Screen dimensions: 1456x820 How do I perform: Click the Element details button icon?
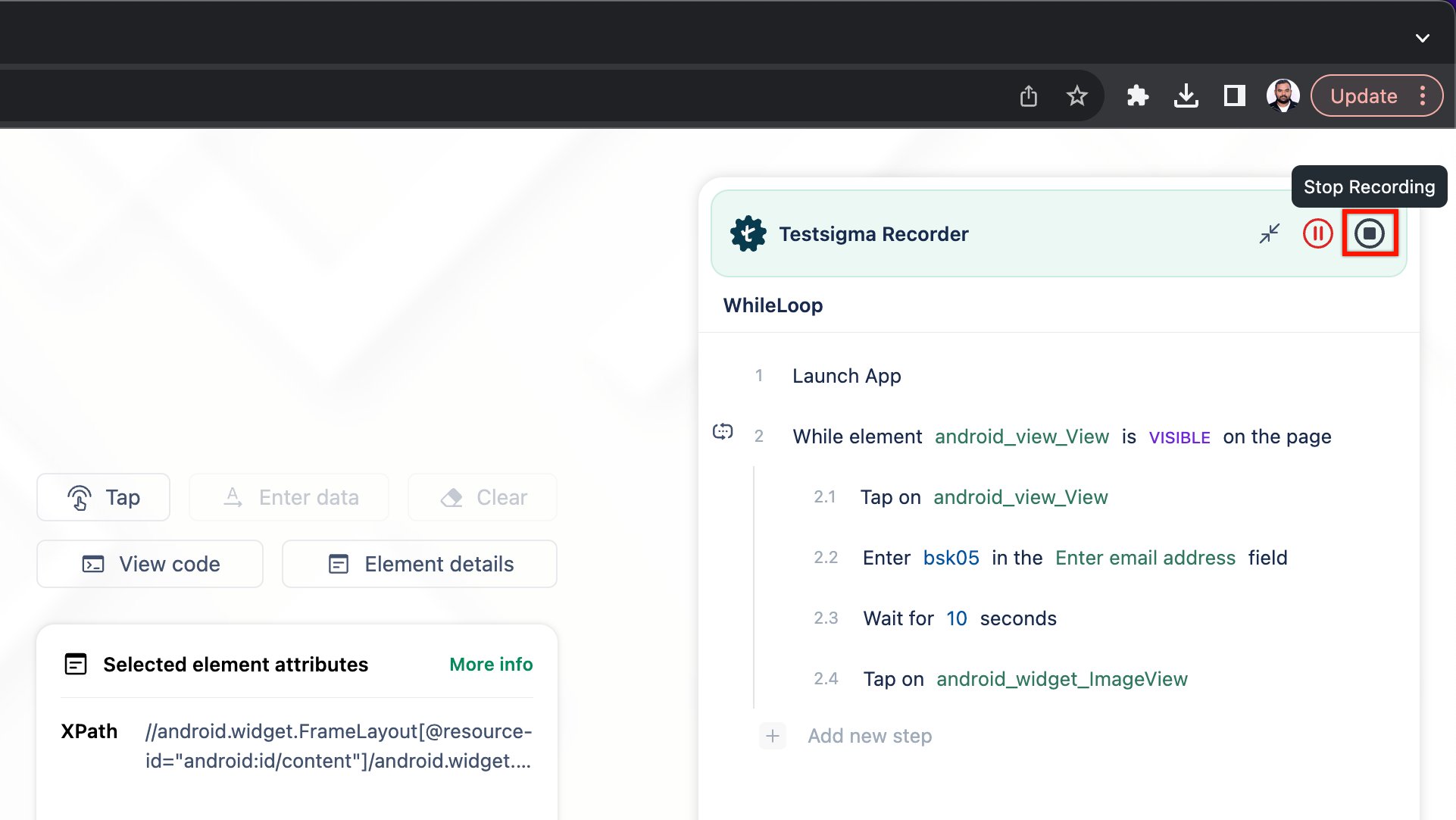339,563
